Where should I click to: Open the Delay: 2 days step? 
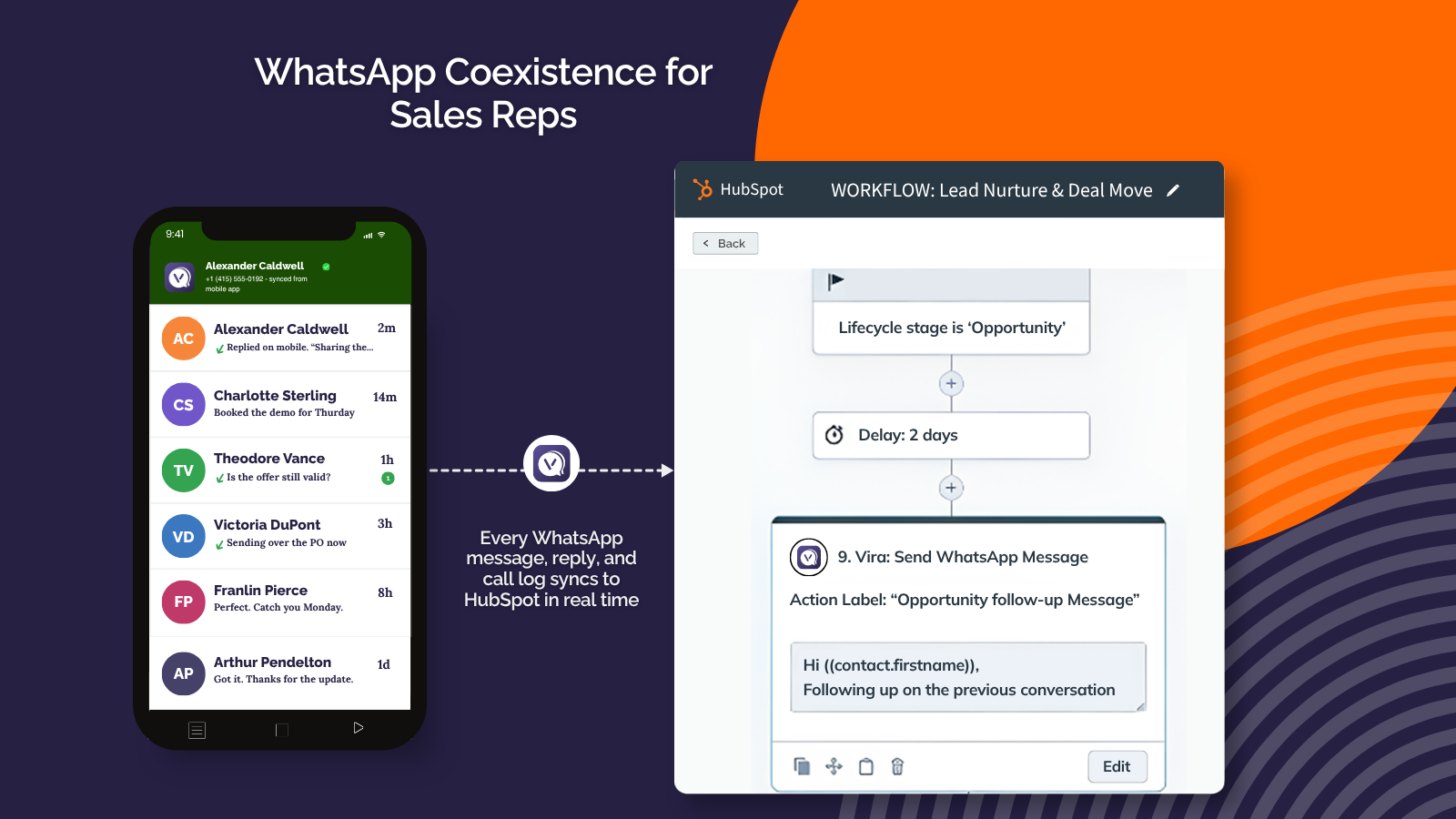(x=951, y=435)
